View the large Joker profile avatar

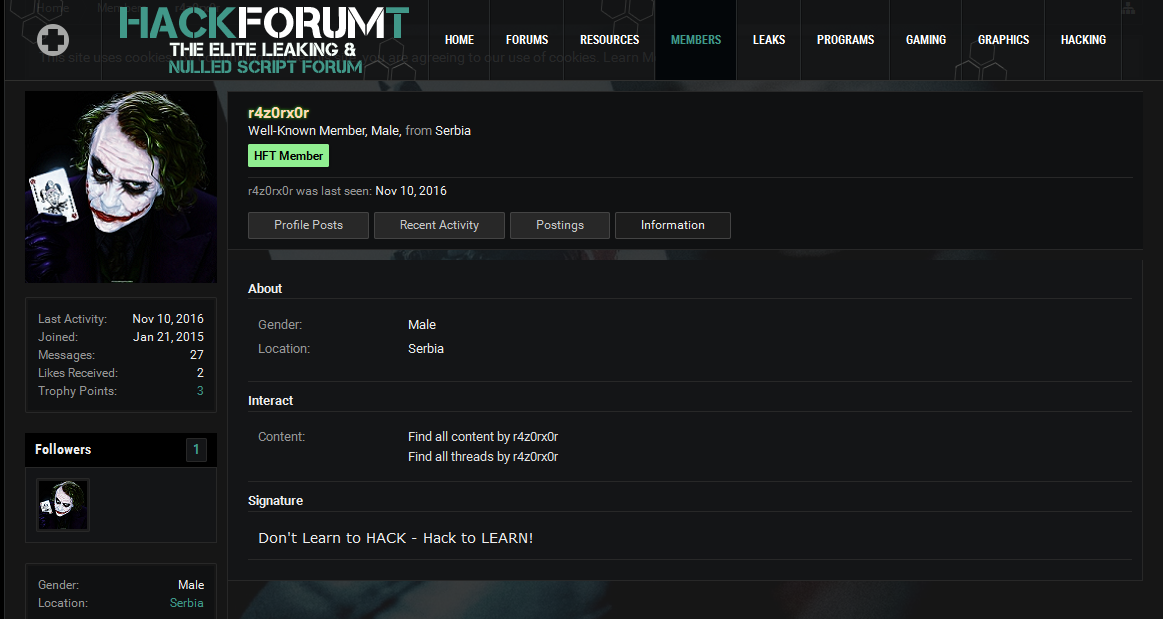coord(121,187)
